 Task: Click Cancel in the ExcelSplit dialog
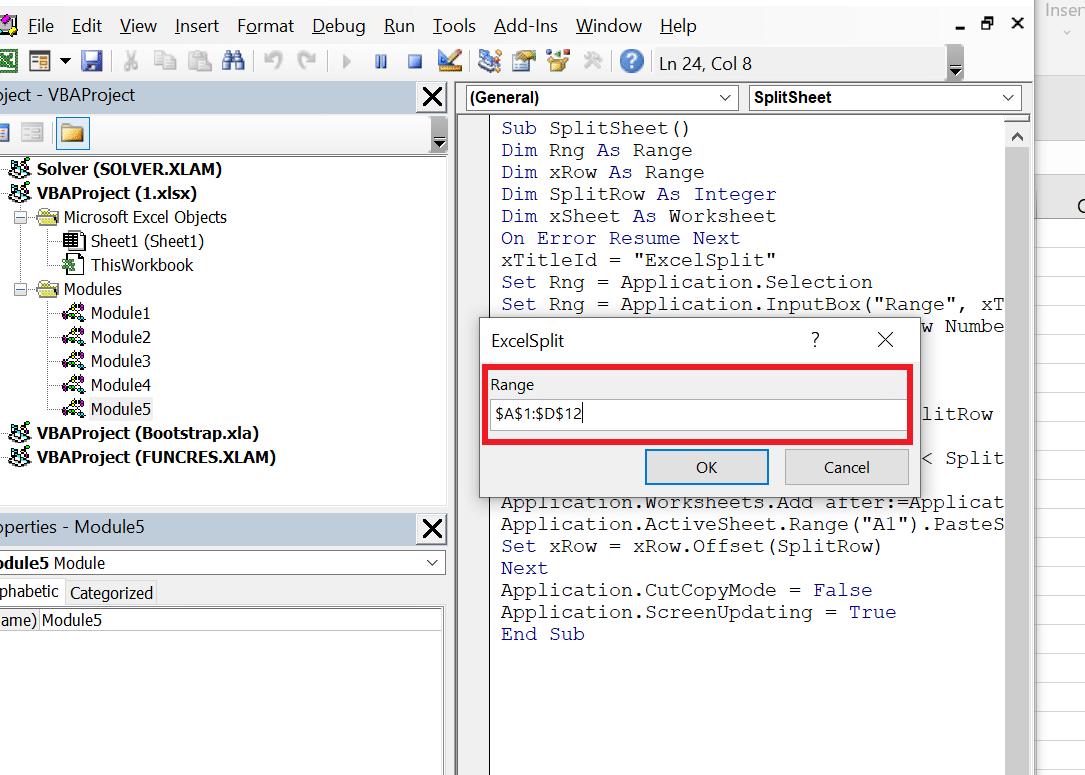coord(846,467)
